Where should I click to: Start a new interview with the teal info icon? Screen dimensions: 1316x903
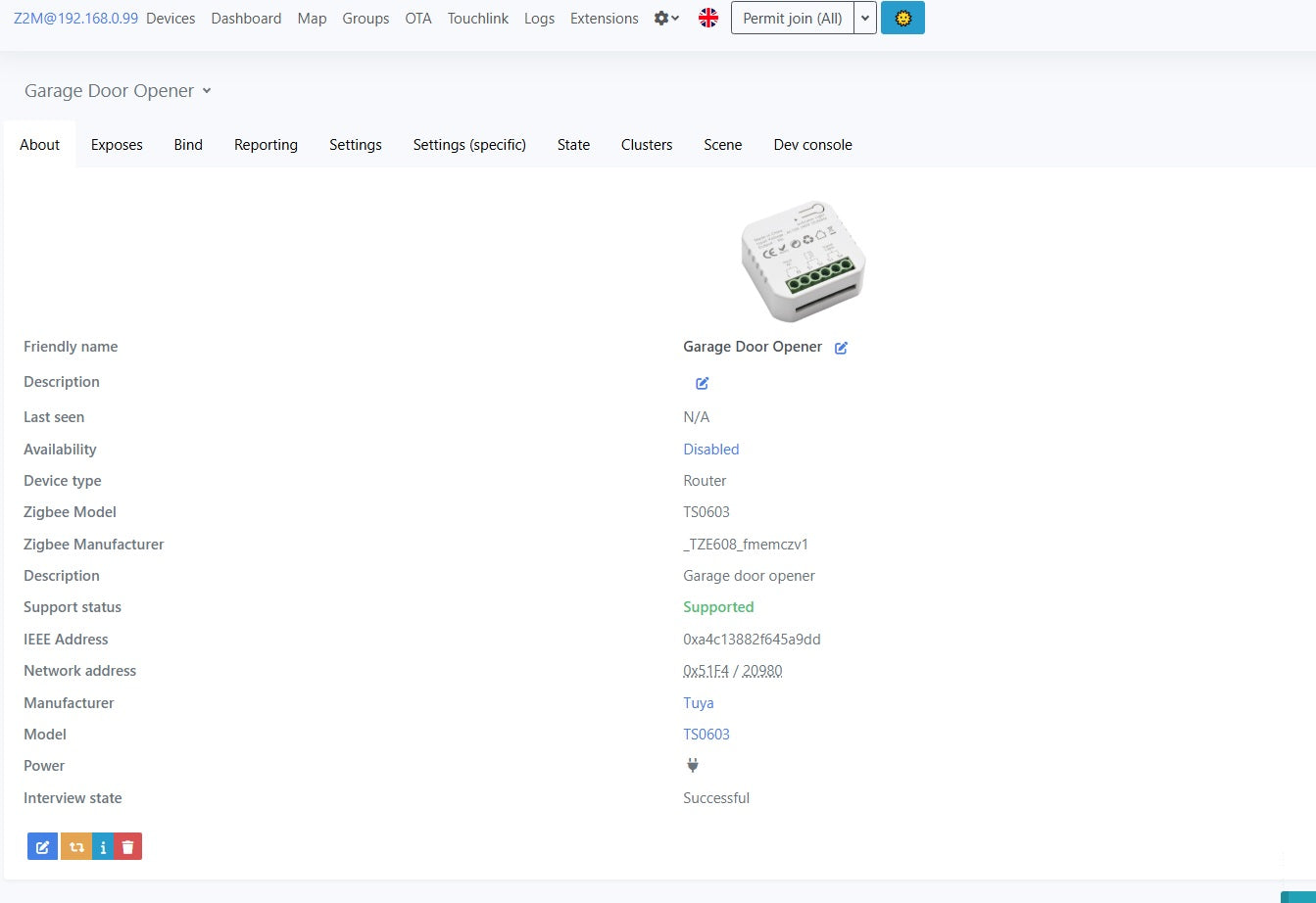coord(102,845)
